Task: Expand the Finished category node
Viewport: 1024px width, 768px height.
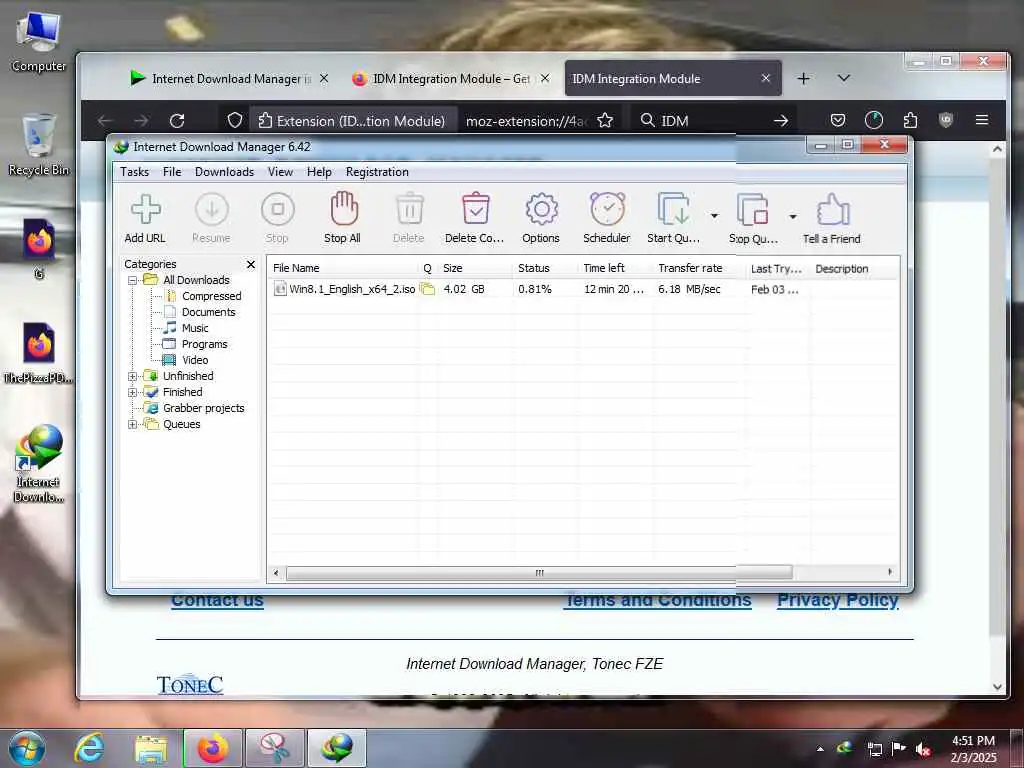Action: [x=133, y=392]
